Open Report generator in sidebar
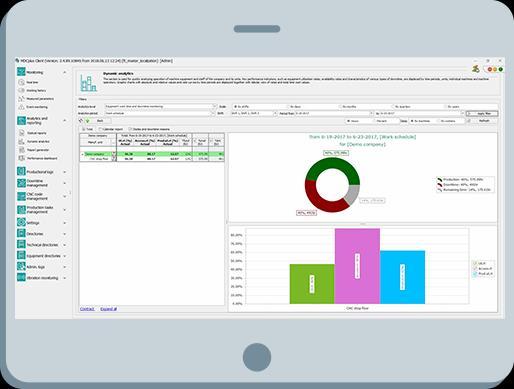This screenshot has width=514, height=389. click(38, 150)
